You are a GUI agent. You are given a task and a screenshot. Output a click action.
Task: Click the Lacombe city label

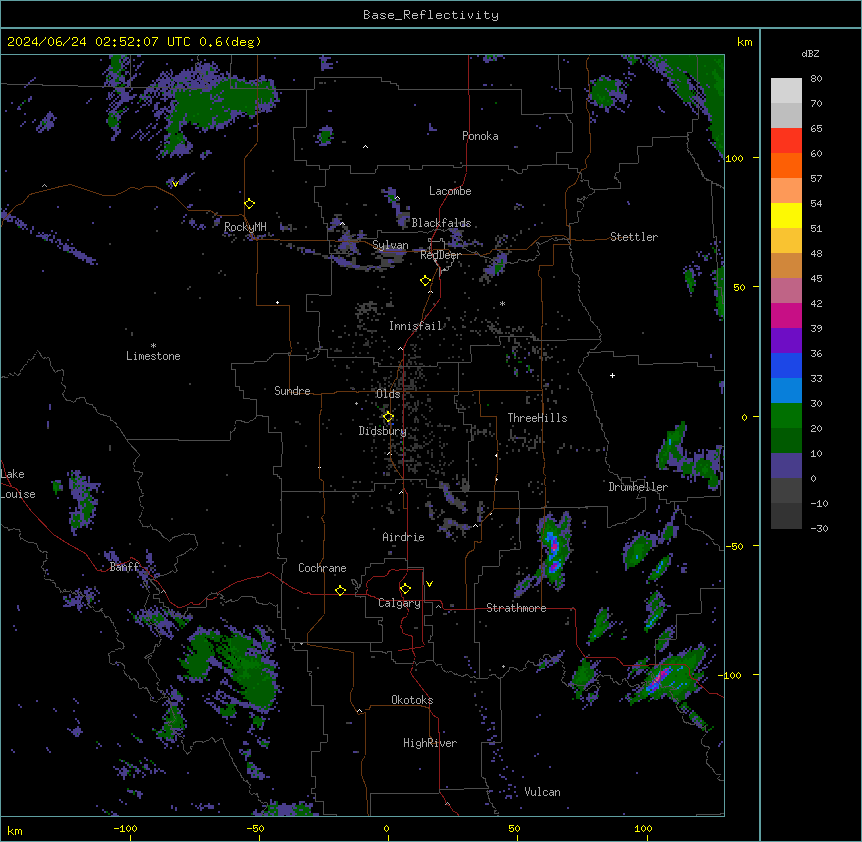450,191
